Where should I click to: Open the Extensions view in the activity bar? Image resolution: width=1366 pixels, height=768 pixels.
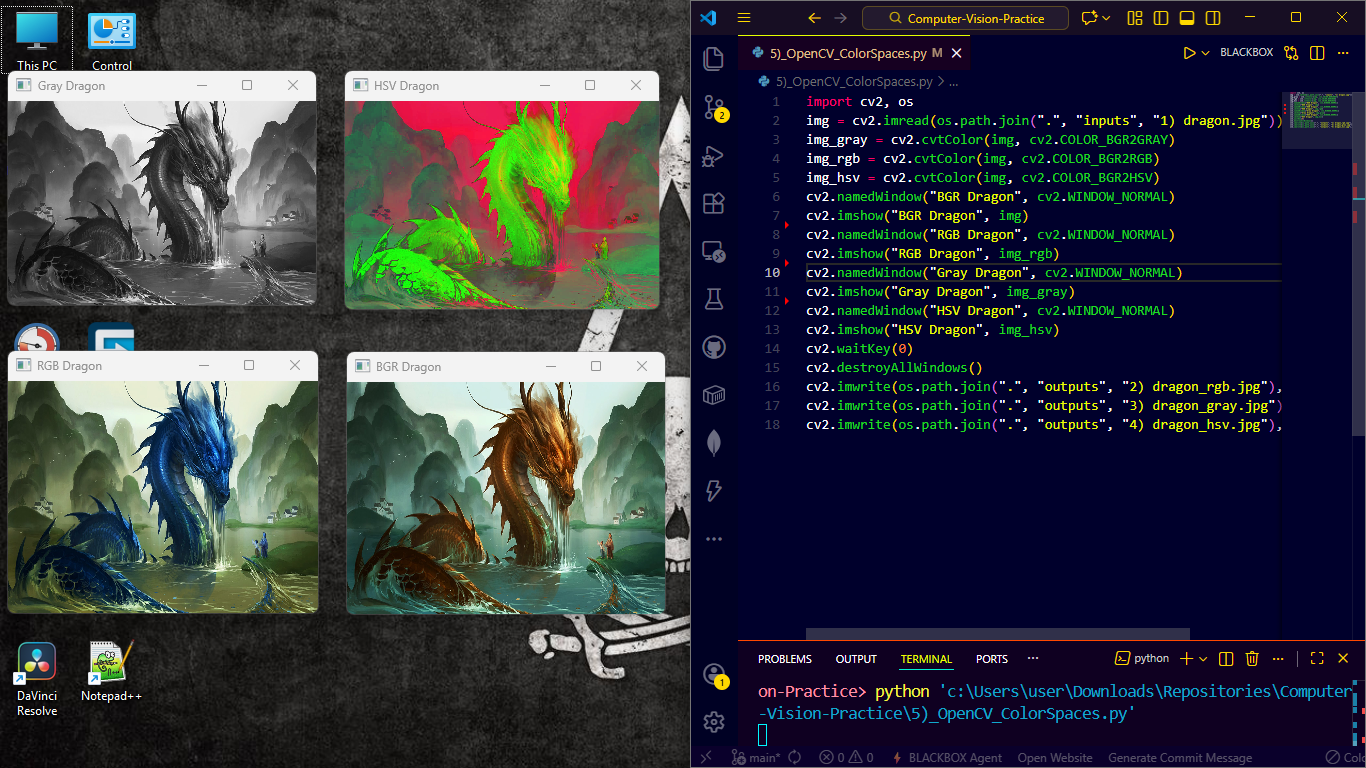click(714, 203)
